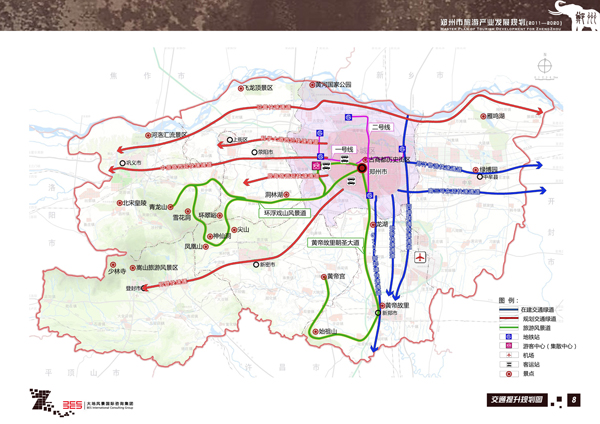Click the 黄帝故里朝圣大道 route label
This screenshot has height=424, width=600.
pyautogui.click(x=333, y=241)
